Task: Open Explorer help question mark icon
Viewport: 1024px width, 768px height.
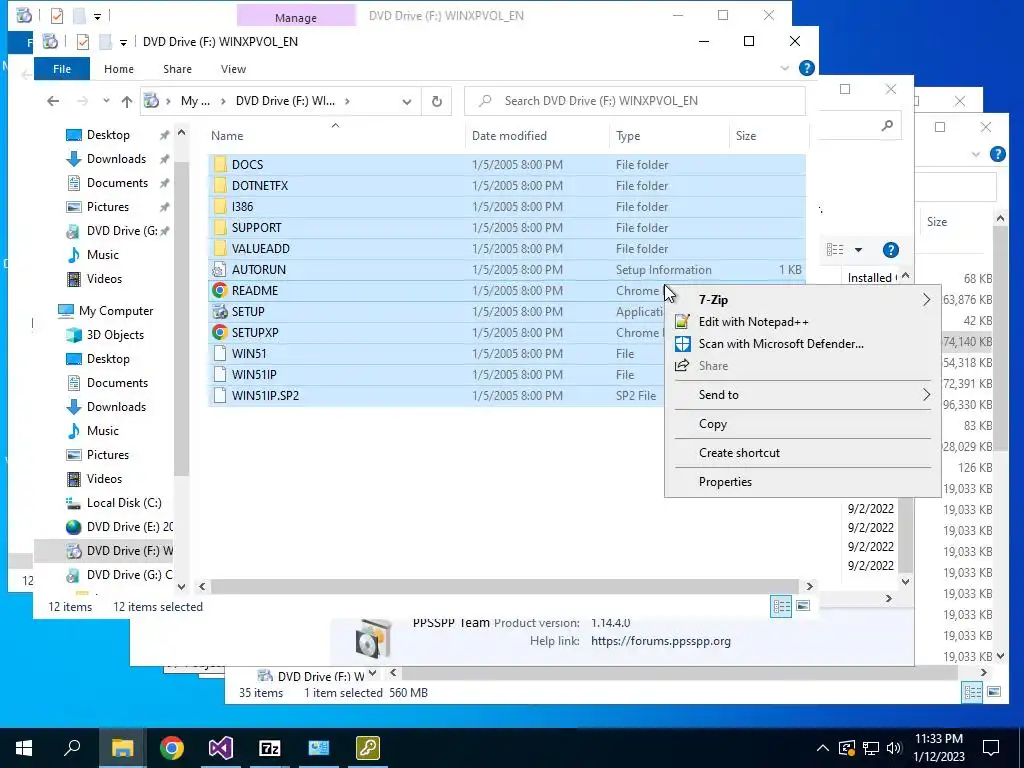Action: click(x=807, y=68)
